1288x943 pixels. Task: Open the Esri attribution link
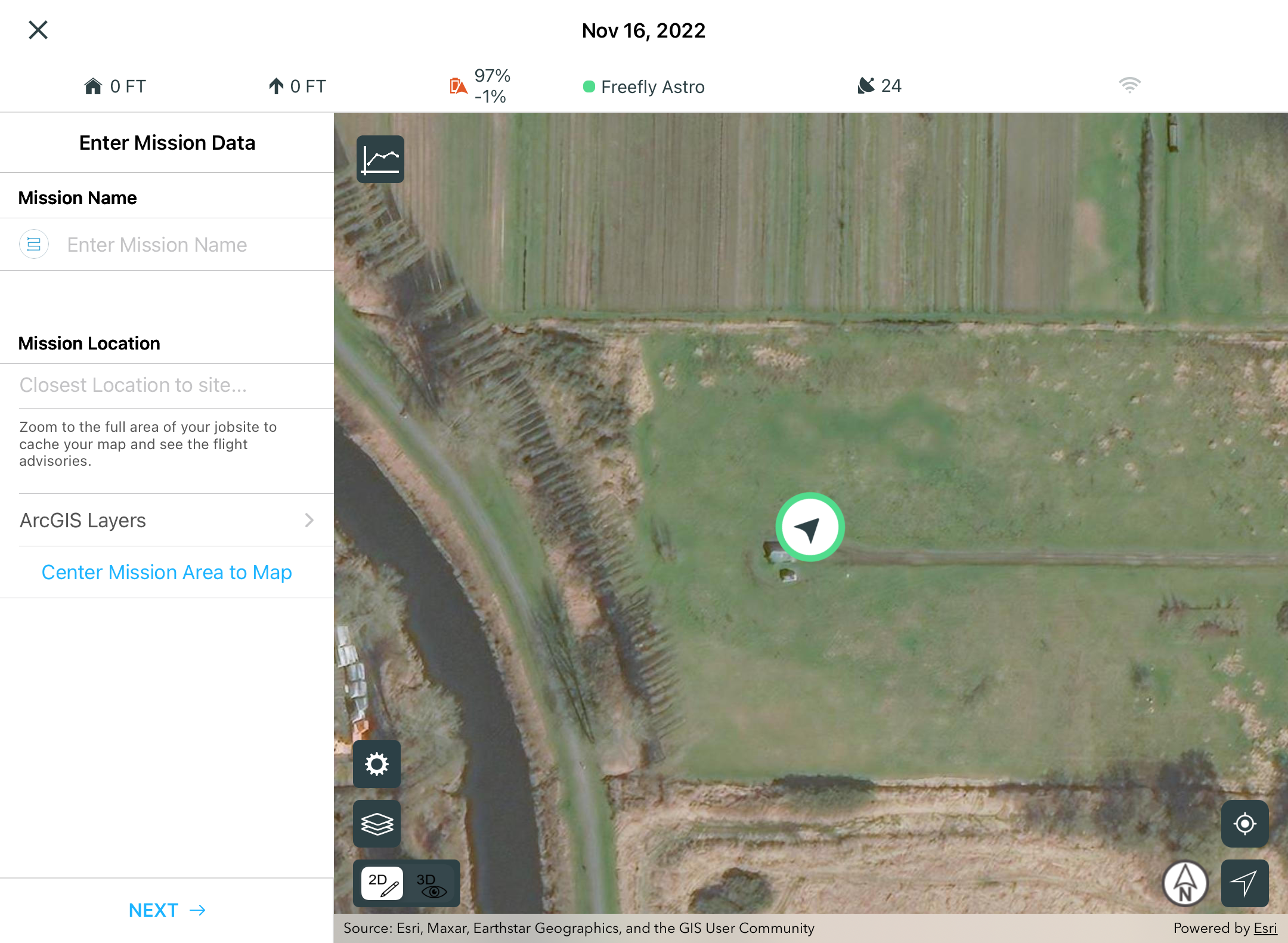(x=1265, y=928)
